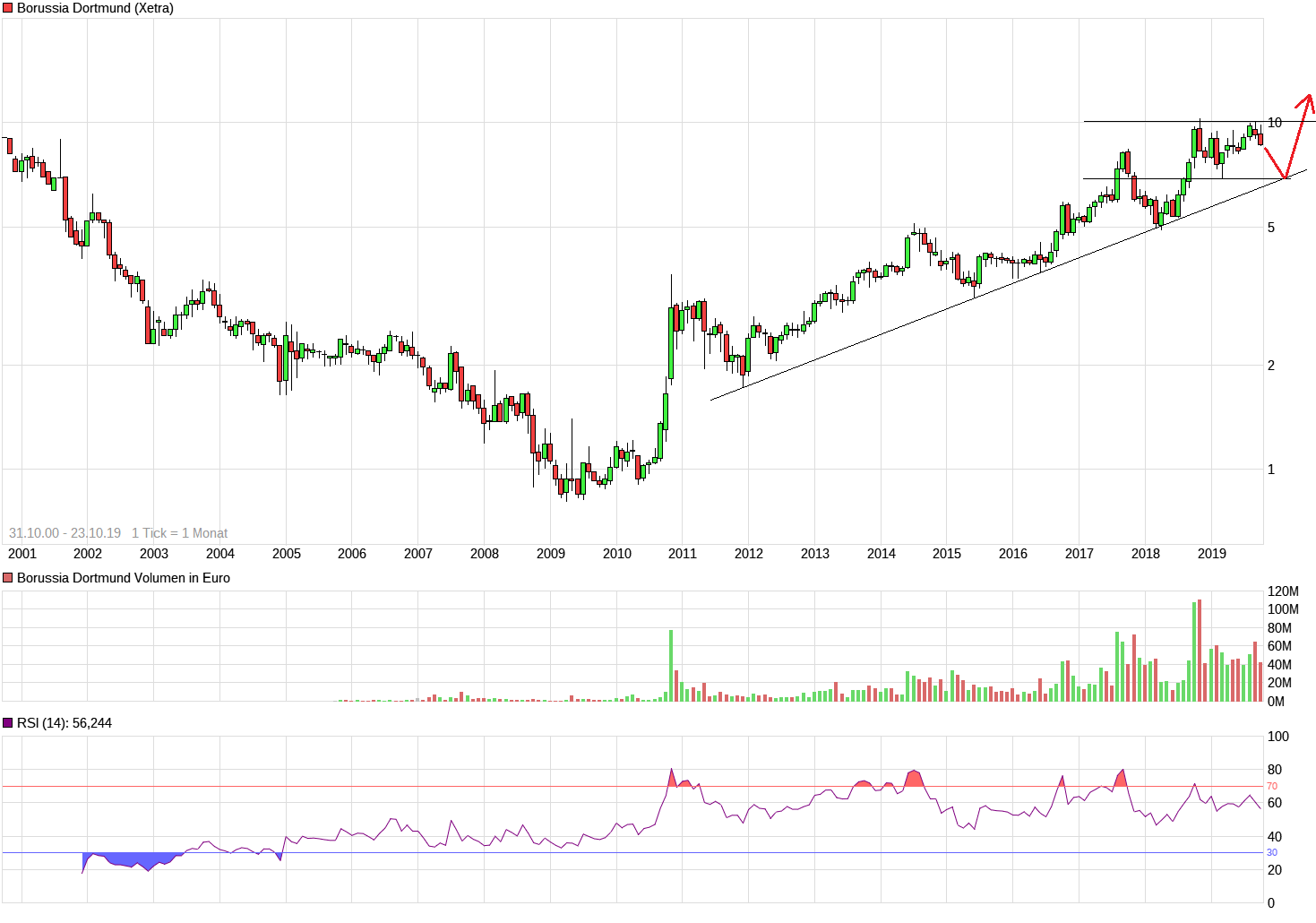Click the RSI axis label 40

coord(1275,837)
